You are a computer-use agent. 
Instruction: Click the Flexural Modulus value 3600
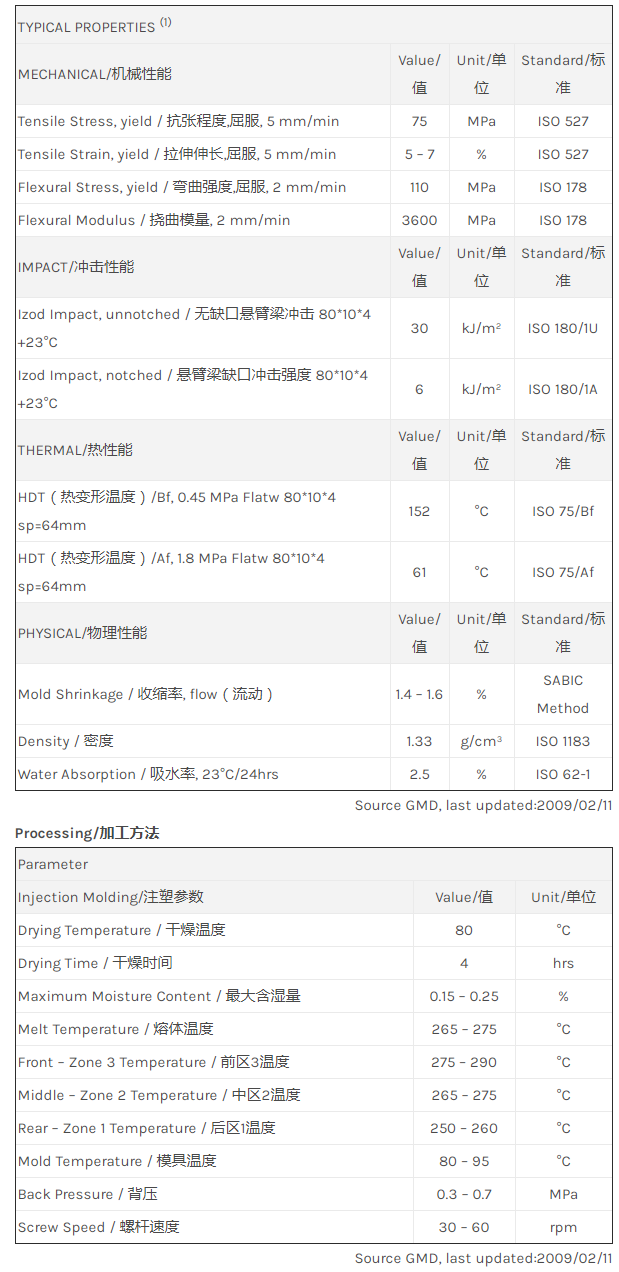point(419,220)
